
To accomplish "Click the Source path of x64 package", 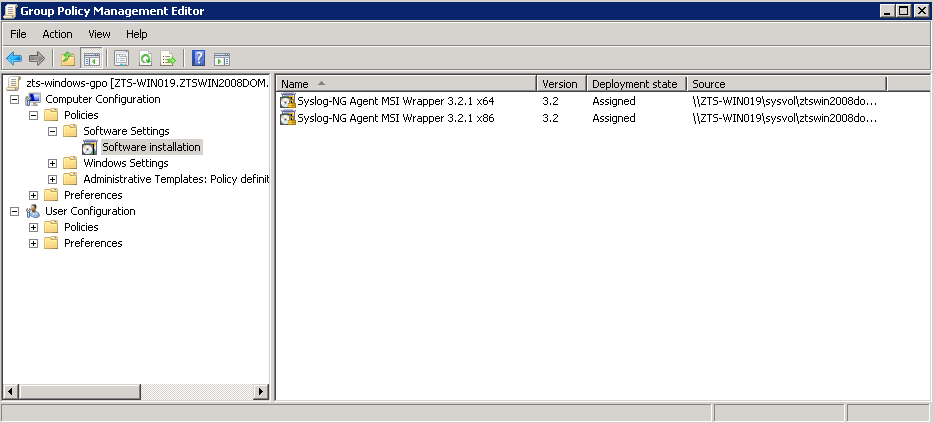I will click(x=785, y=101).
